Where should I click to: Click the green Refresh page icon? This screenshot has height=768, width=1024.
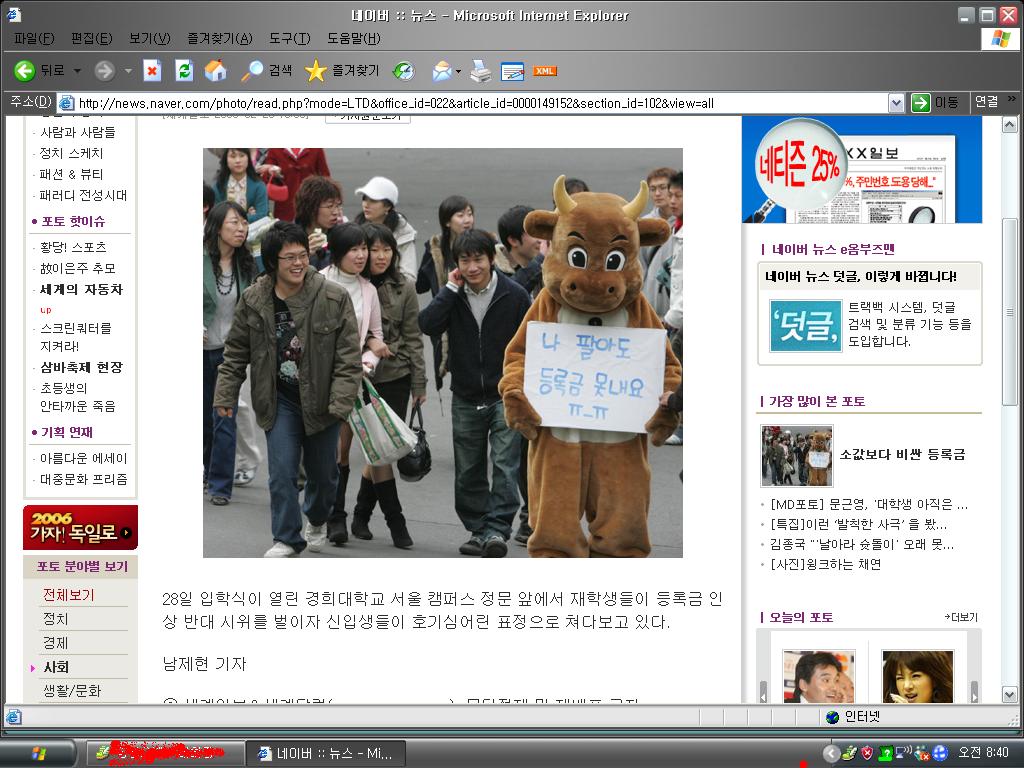tap(183, 70)
